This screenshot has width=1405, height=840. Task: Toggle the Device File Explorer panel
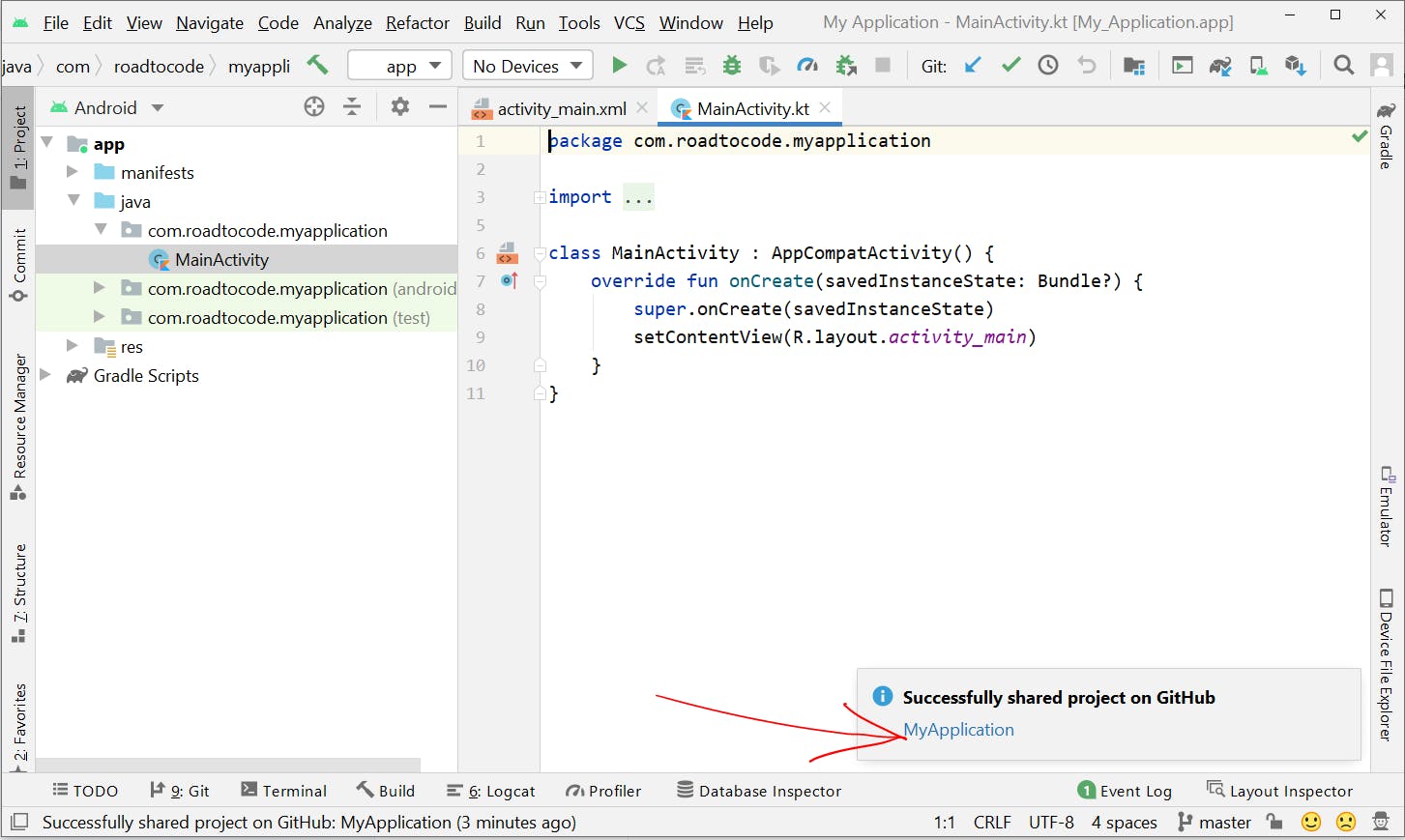[x=1387, y=665]
